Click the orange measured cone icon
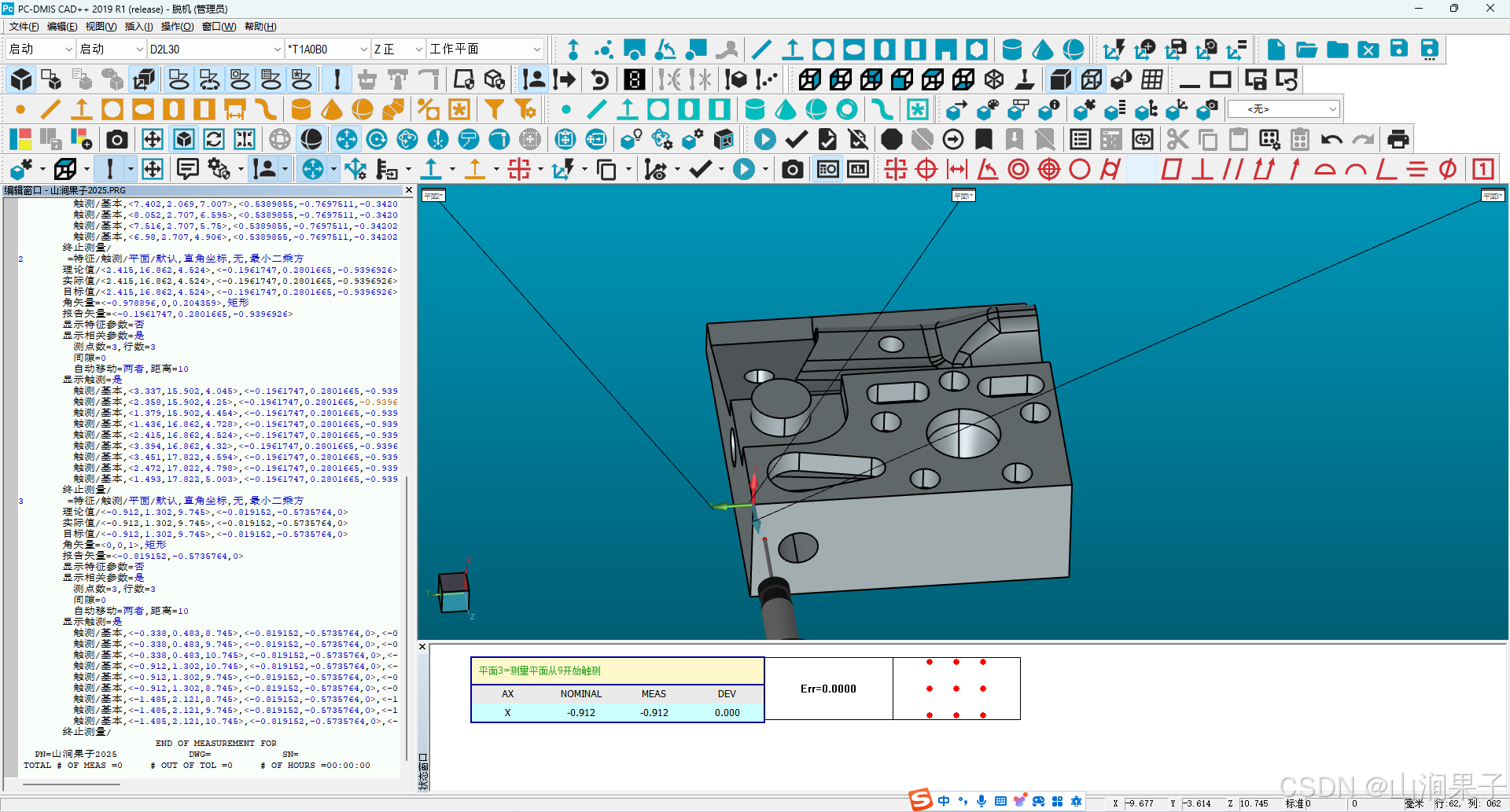This screenshot has height=812, width=1510. click(x=332, y=109)
